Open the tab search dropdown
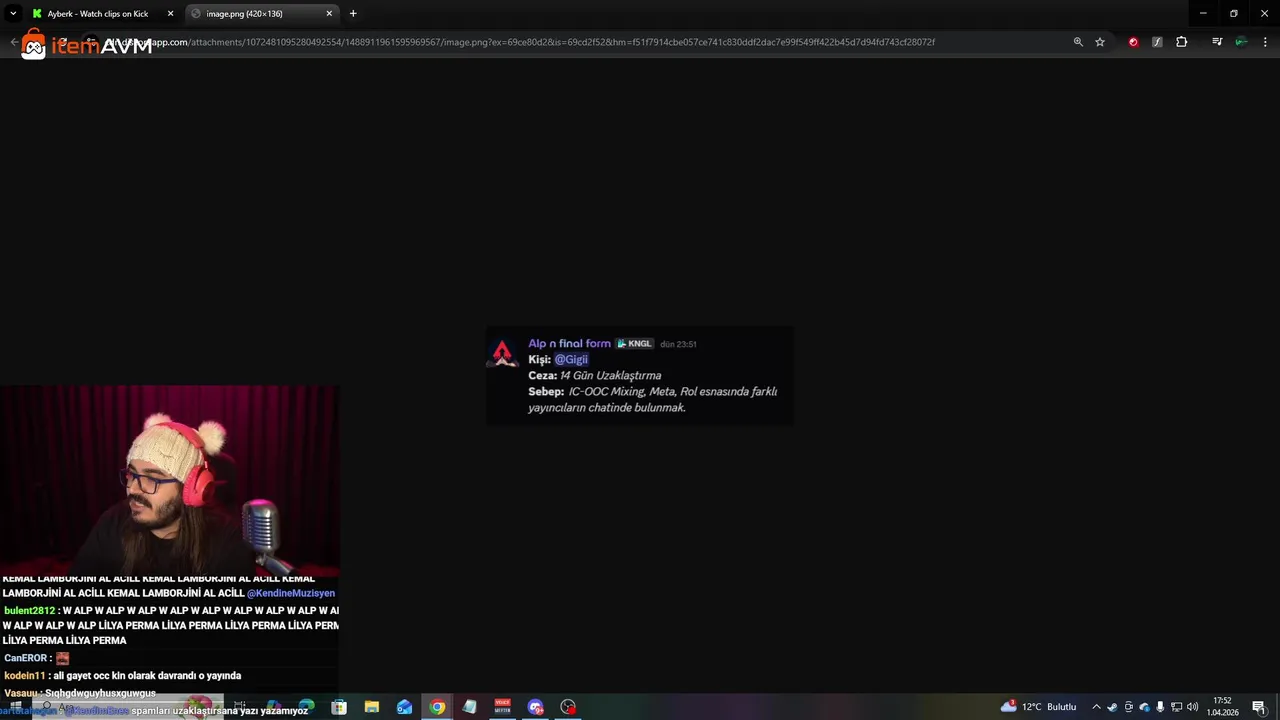This screenshot has height=720, width=1280. [x=13, y=14]
